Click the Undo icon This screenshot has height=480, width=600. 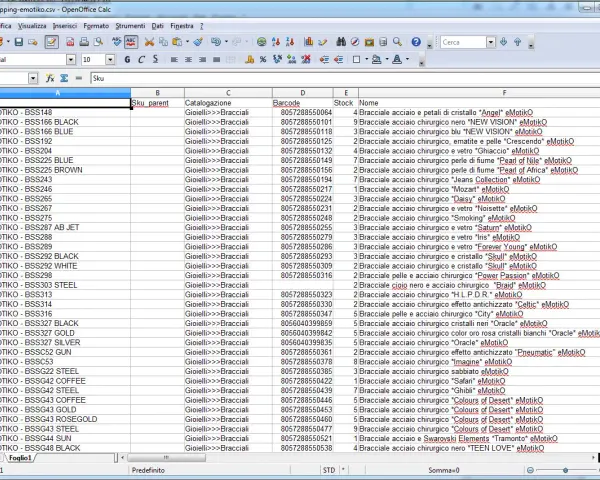216,42
